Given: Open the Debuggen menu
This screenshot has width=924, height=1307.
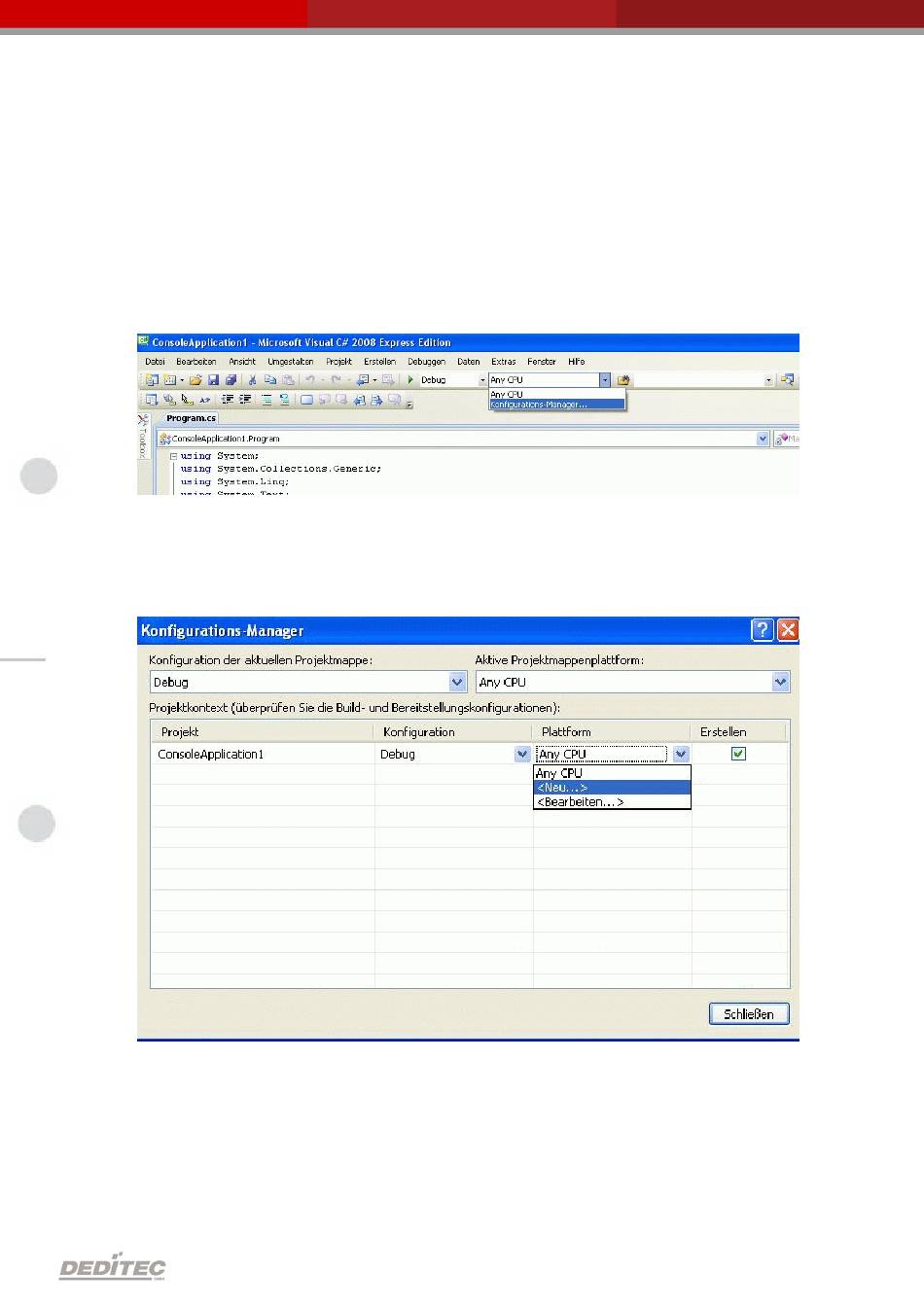Looking at the screenshot, I should point(426,362).
